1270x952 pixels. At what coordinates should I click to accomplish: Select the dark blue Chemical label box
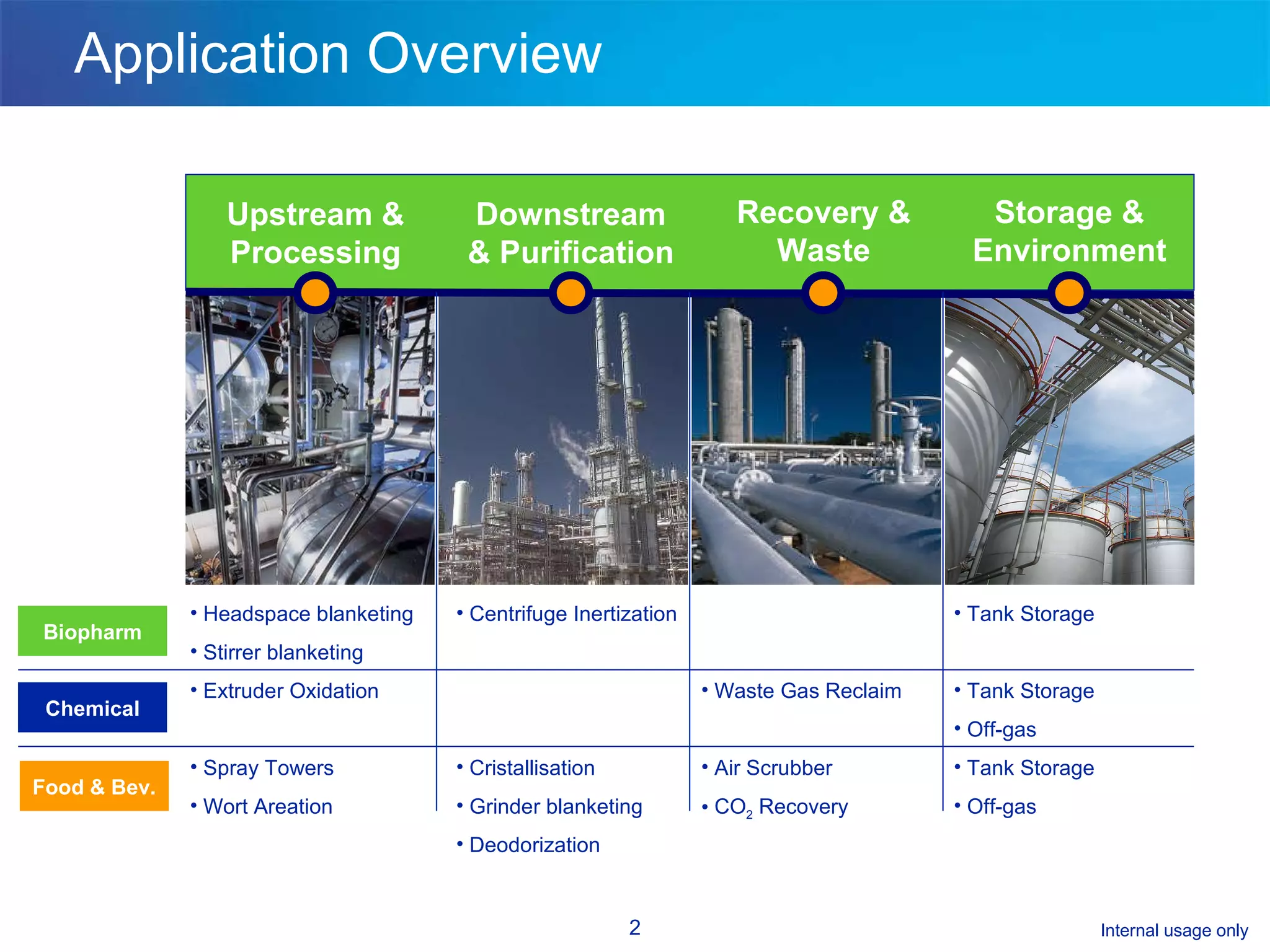click(92, 708)
